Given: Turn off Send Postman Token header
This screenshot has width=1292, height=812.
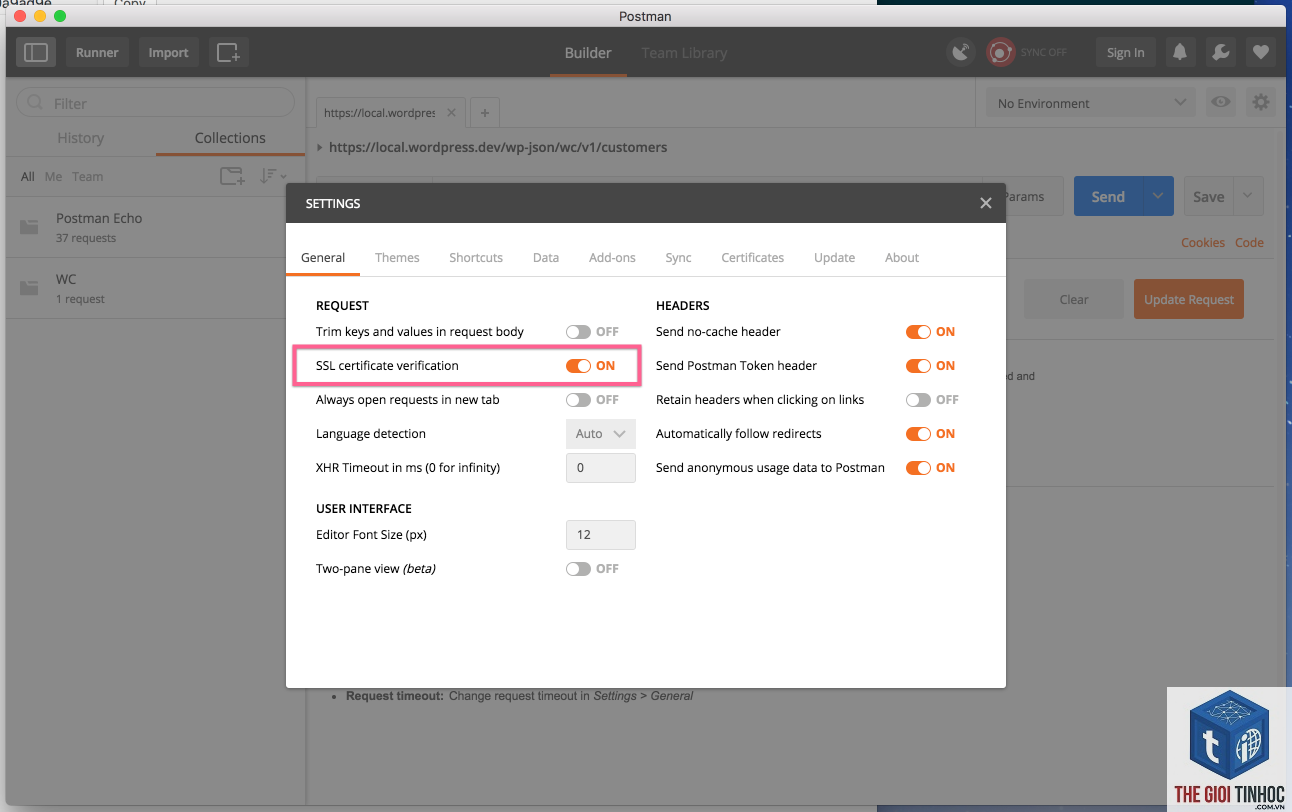Looking at the screenshot, I should [918, 366].
